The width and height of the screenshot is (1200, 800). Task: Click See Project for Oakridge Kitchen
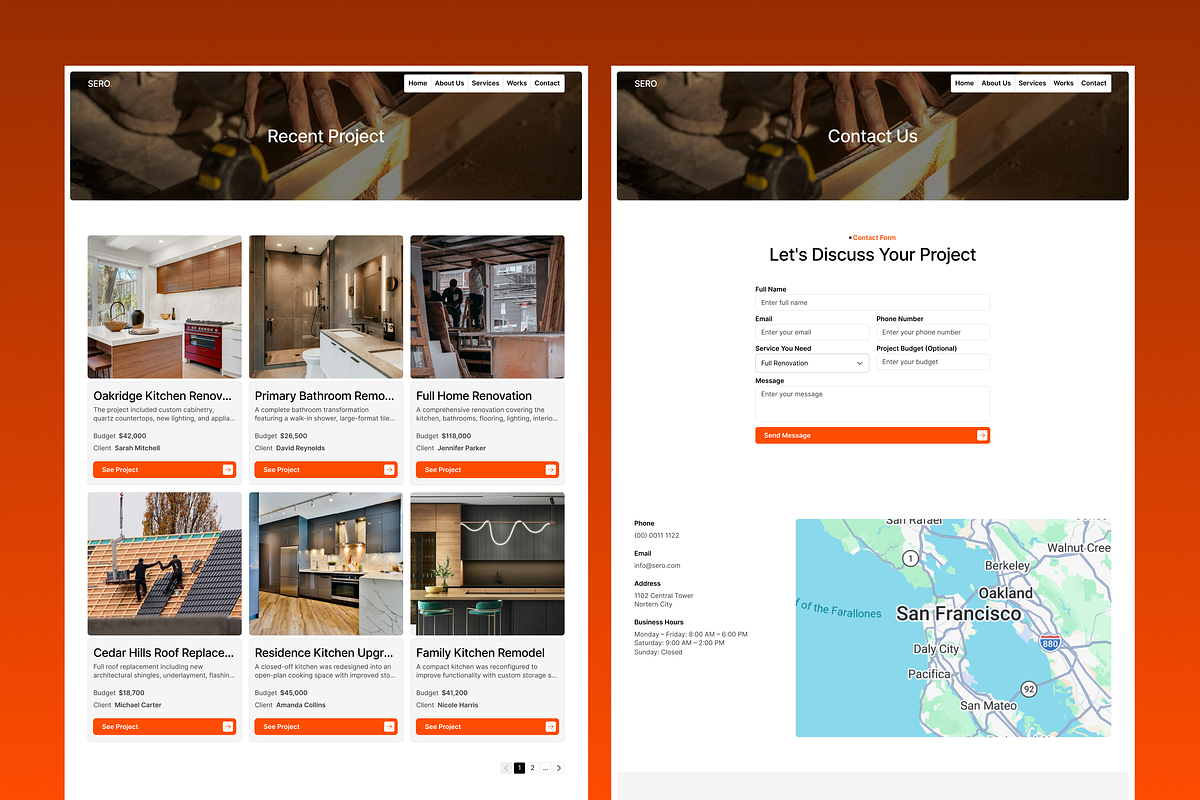[164, 470]
